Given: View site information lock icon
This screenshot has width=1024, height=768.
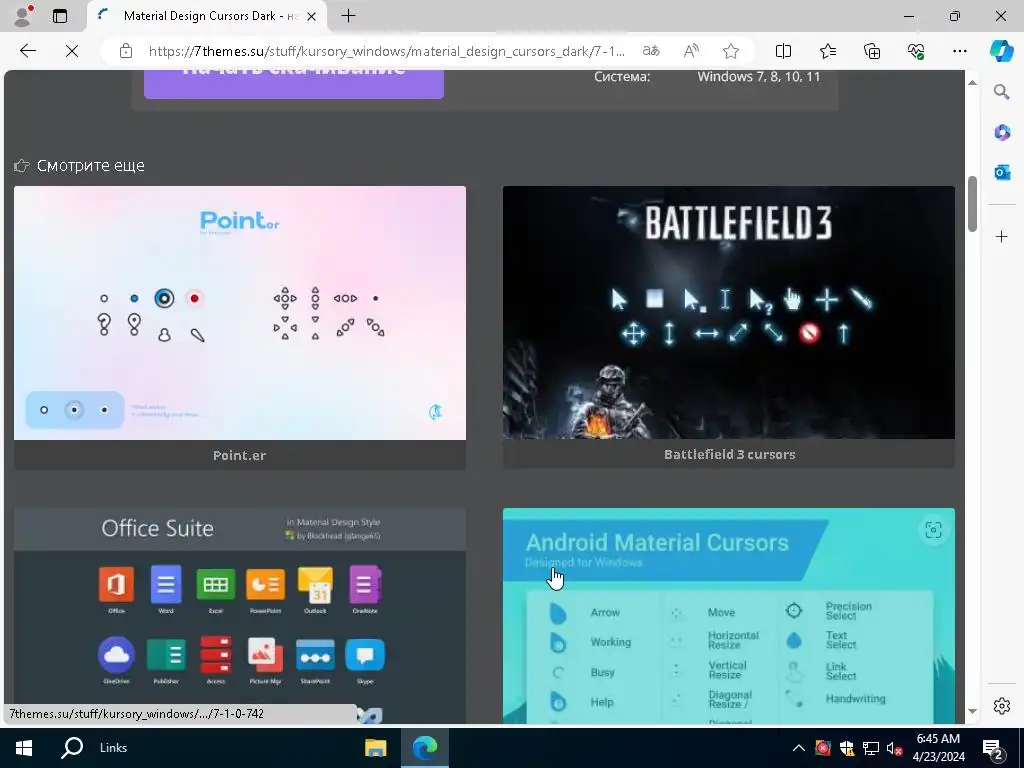Looking at the screenshot, I should point(126,51).
